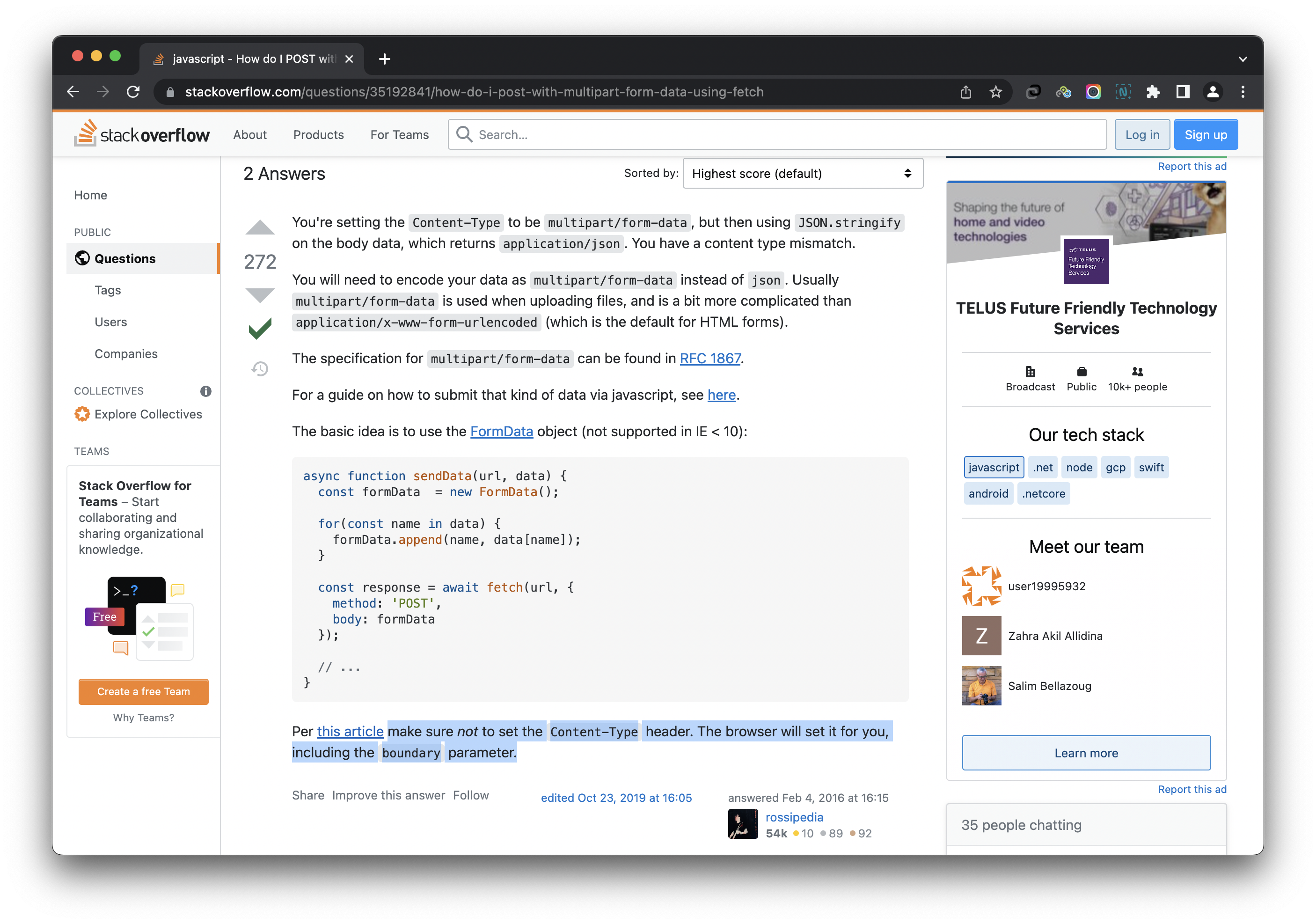Expand the tab search chevron
1316x924 pixels.
click(1243, 59)
